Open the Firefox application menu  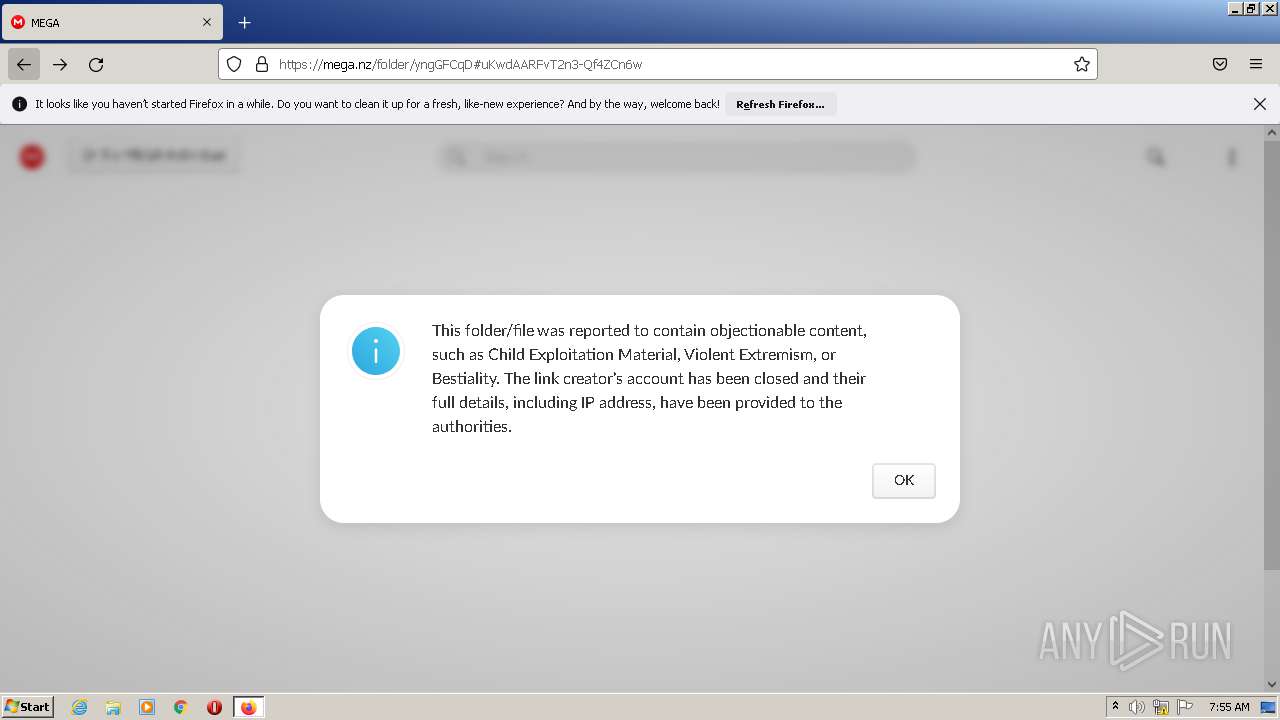coord(1256,64)
